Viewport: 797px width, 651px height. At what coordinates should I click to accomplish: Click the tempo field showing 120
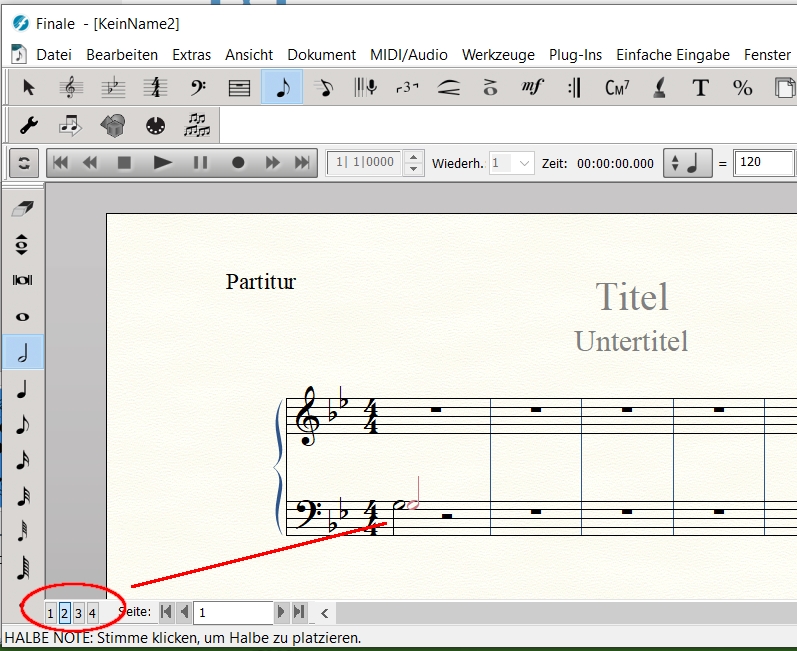tap(764, 163)
